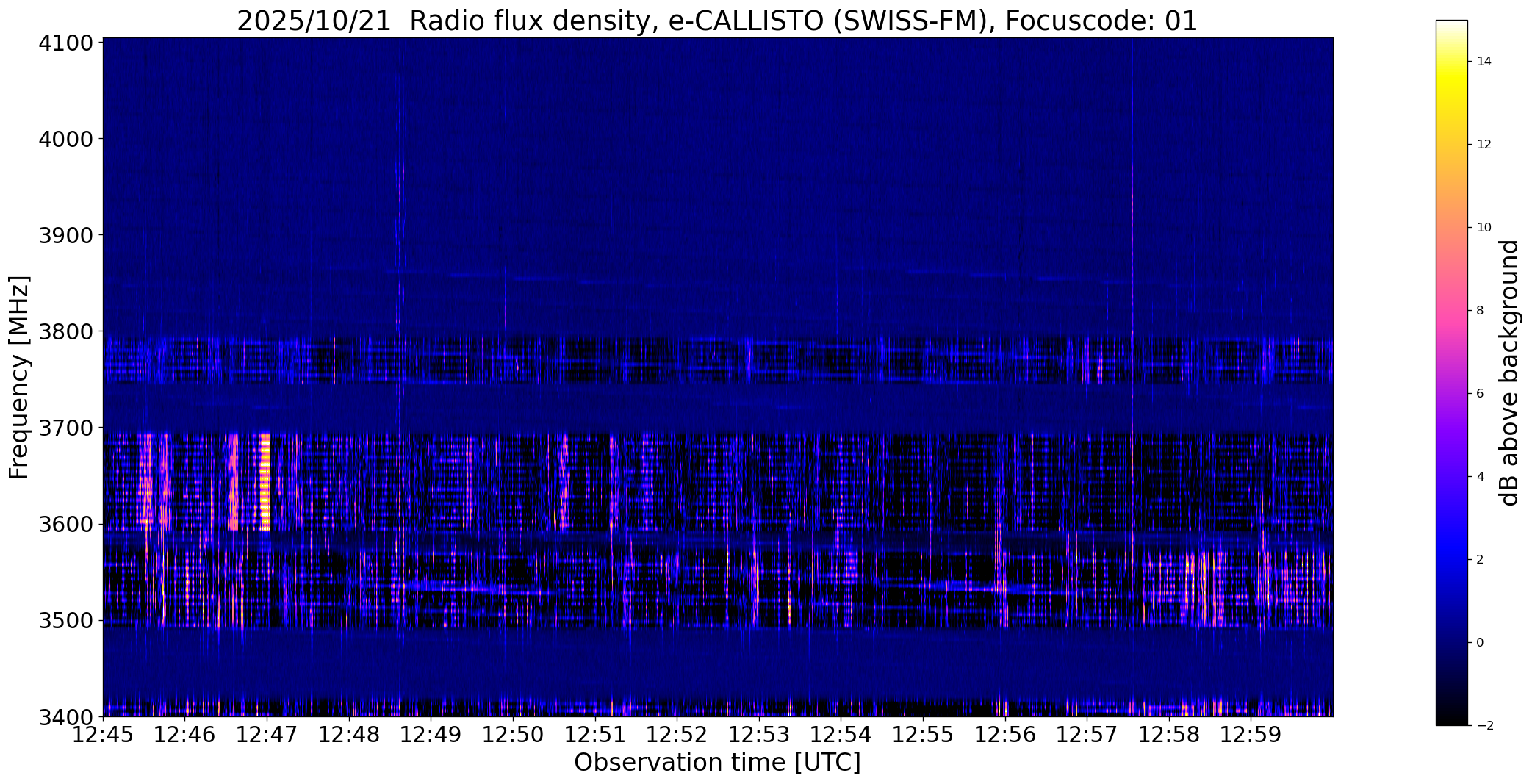Screen dimensions: 1532x784
Task: Click the colorbar tick label 4
Action: point(1480,477)
